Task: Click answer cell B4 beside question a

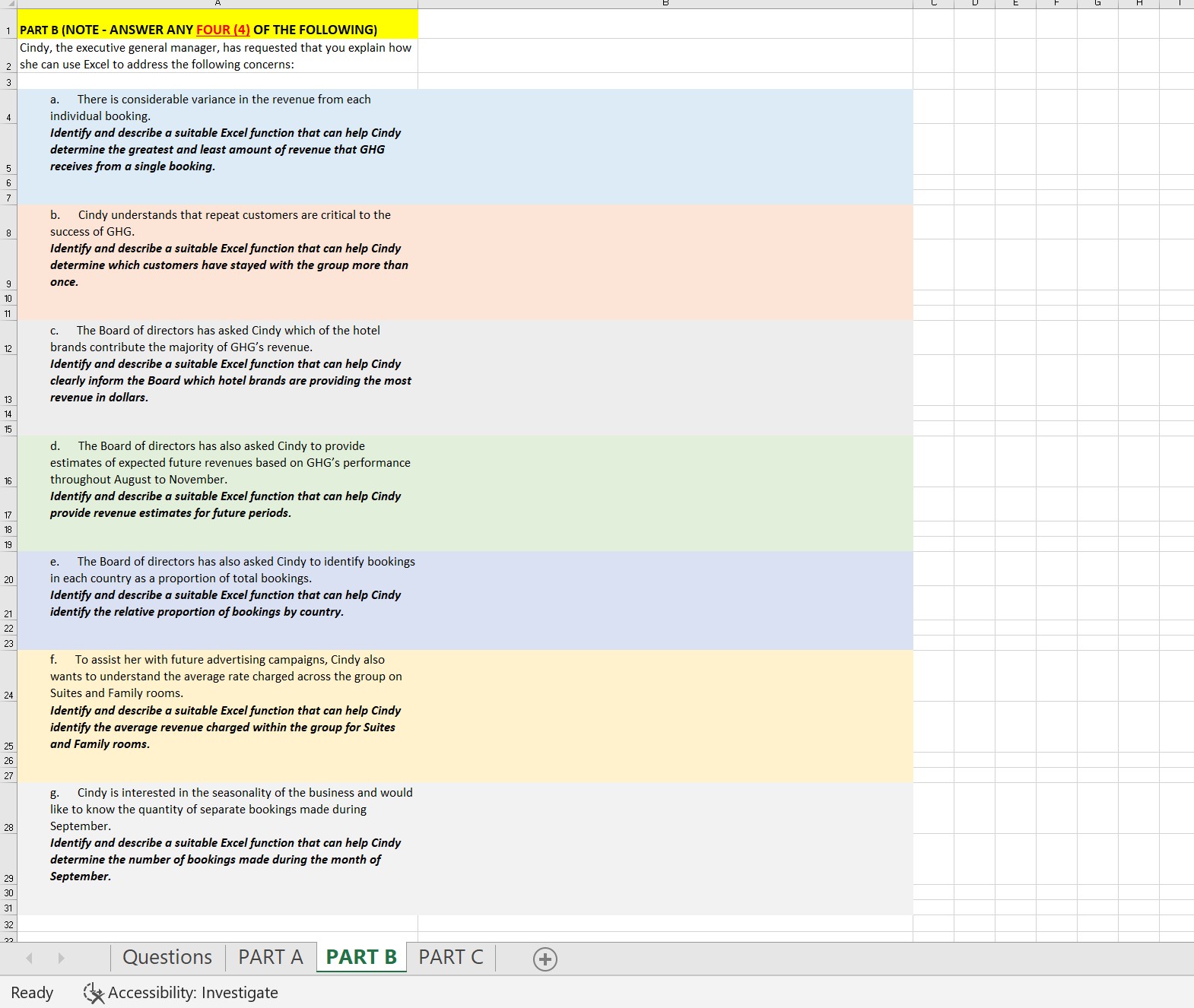Action: 665,106
